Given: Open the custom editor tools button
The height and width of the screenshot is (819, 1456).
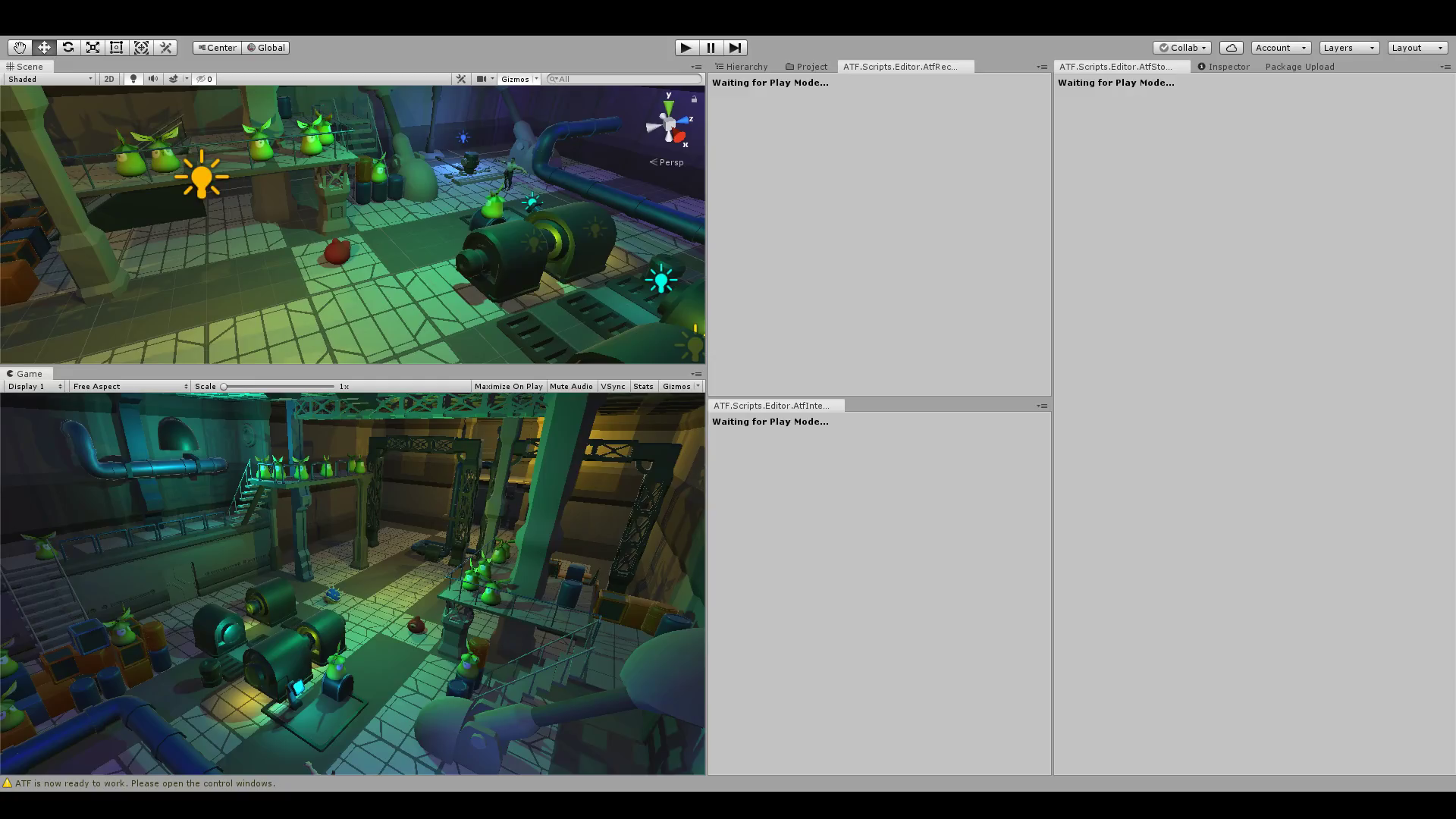Looking at the screenshot, I should tap(165, 48).
